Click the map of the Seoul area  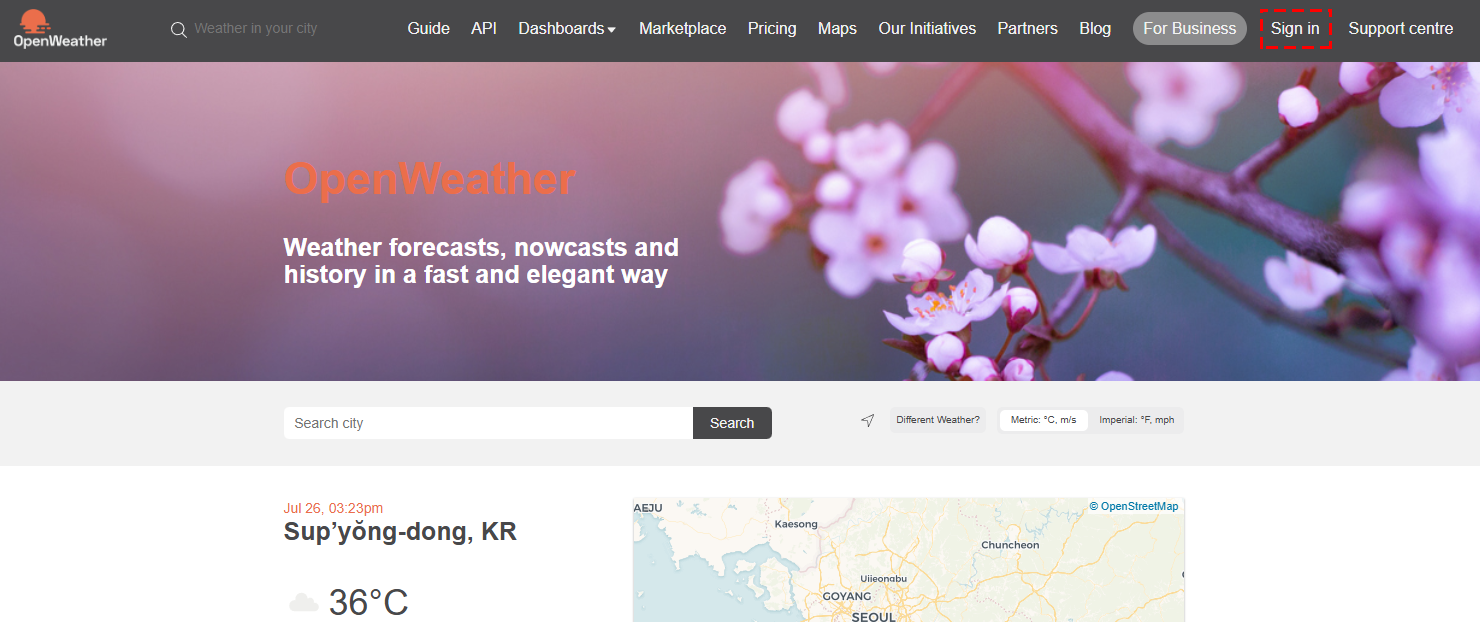coord(908,560)
